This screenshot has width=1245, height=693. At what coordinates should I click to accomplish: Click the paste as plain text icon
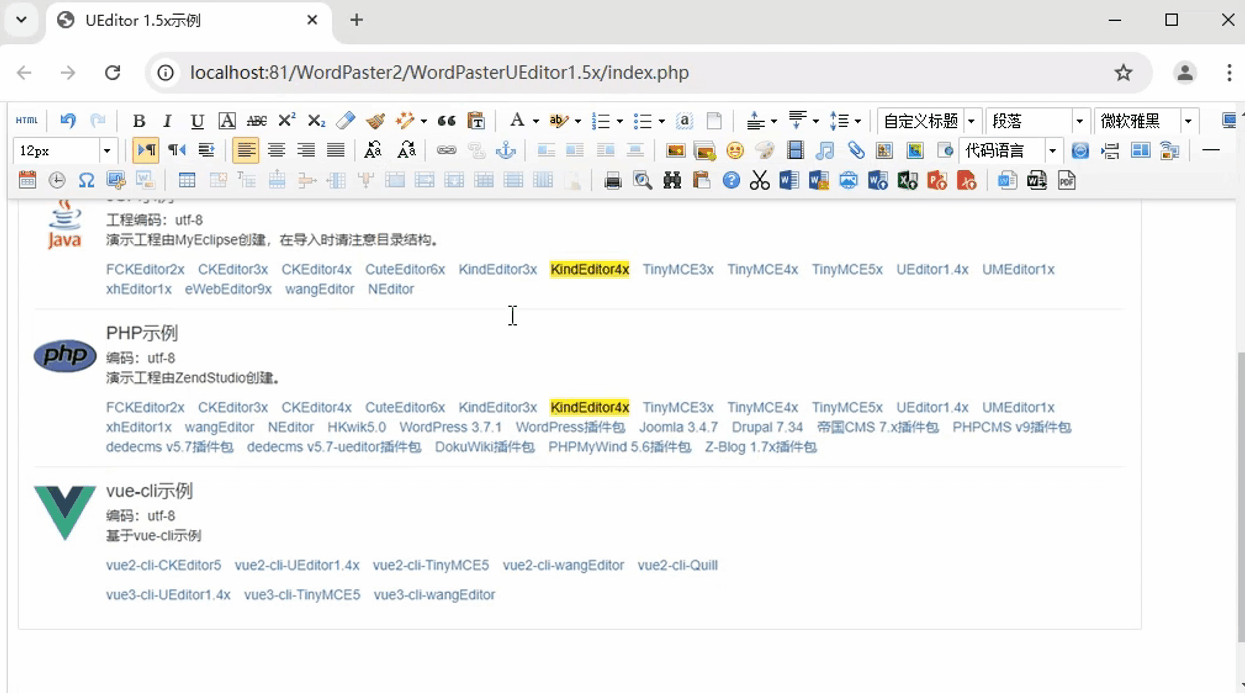coord(477,121)
